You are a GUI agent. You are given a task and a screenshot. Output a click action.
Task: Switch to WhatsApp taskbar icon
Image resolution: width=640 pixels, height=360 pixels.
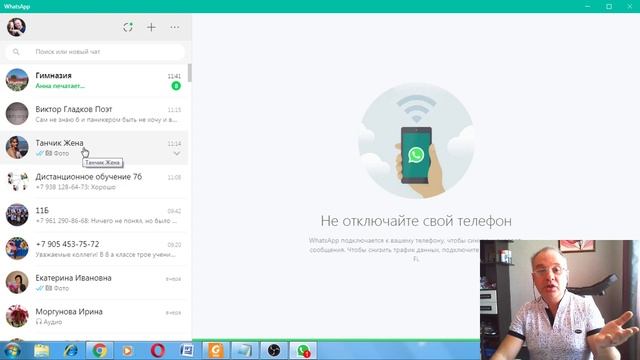[303, 351]
